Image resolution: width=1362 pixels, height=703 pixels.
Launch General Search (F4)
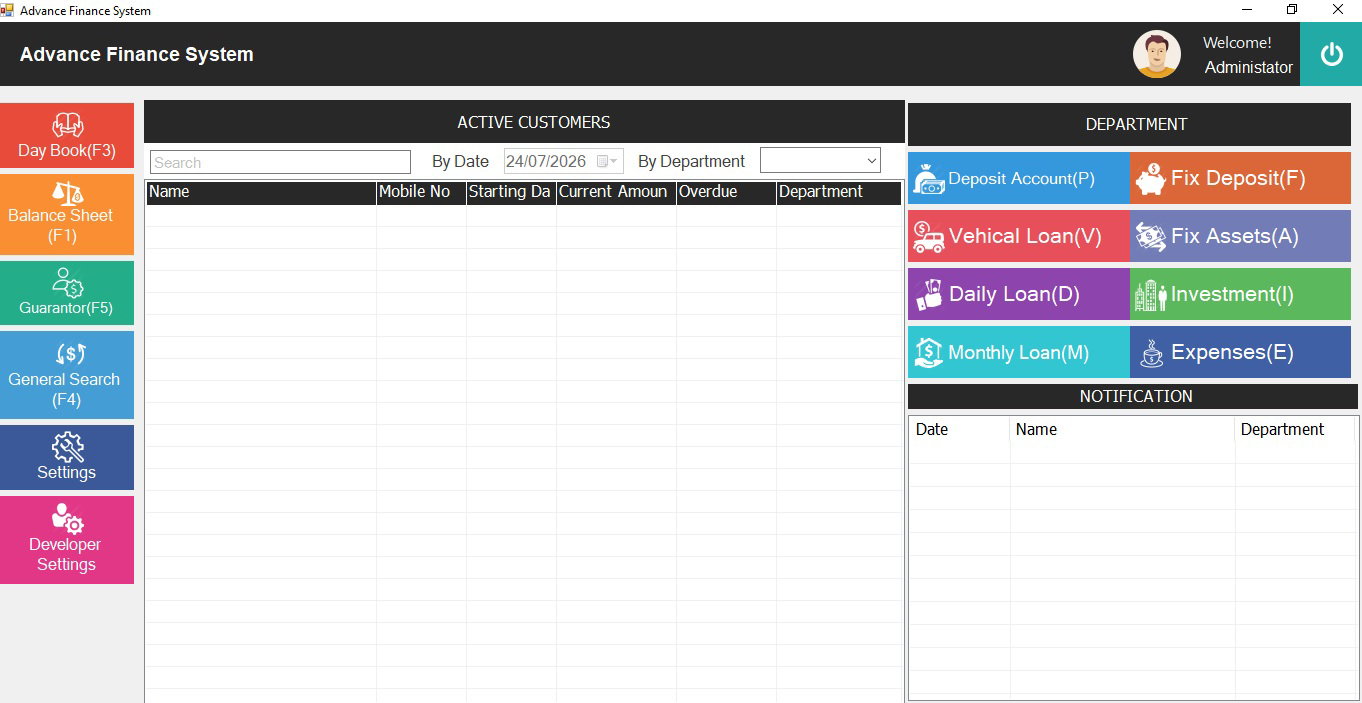(x=67, y=375)
